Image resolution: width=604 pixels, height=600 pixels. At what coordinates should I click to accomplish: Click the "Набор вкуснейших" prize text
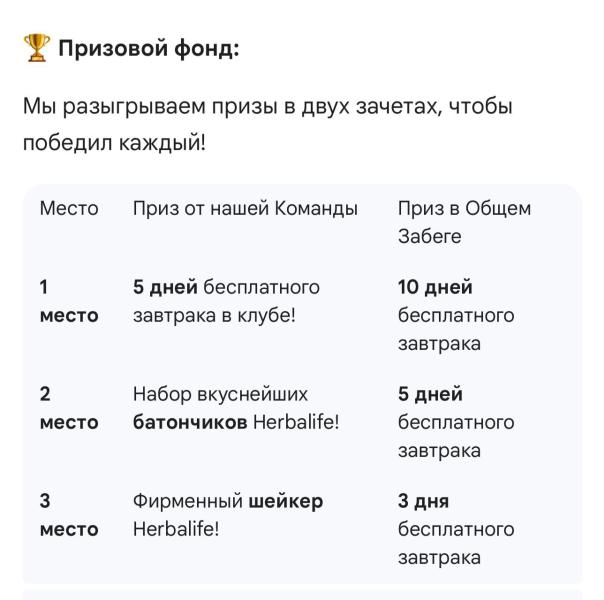pos(220,395)
